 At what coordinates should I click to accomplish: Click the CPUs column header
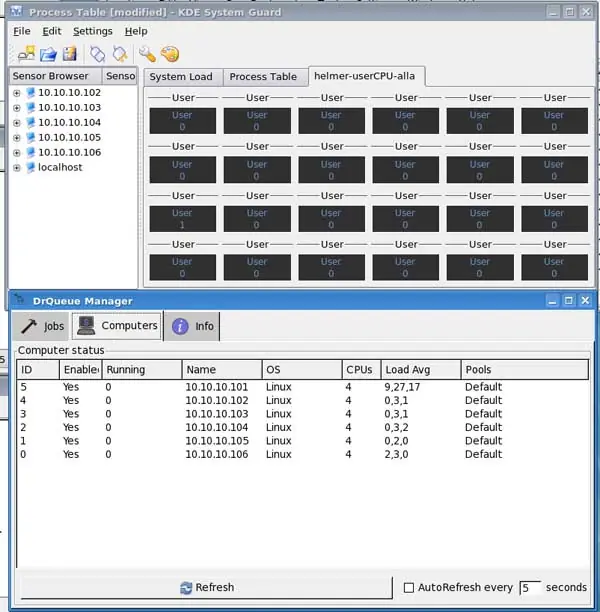[361, 369]
